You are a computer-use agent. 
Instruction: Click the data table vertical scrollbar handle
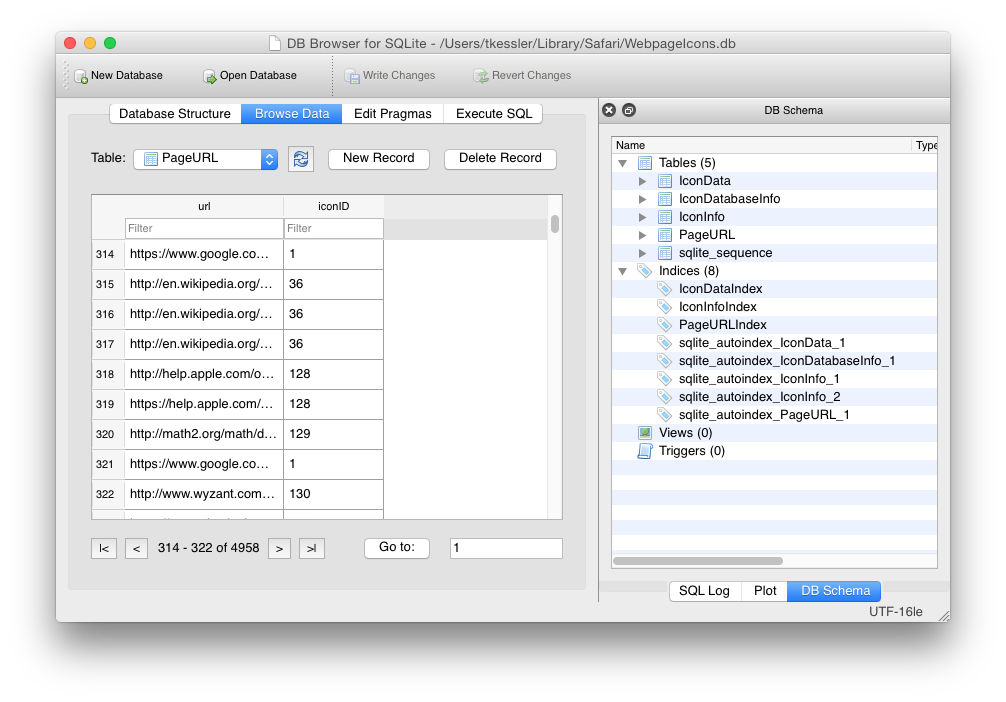coord(555,224)
